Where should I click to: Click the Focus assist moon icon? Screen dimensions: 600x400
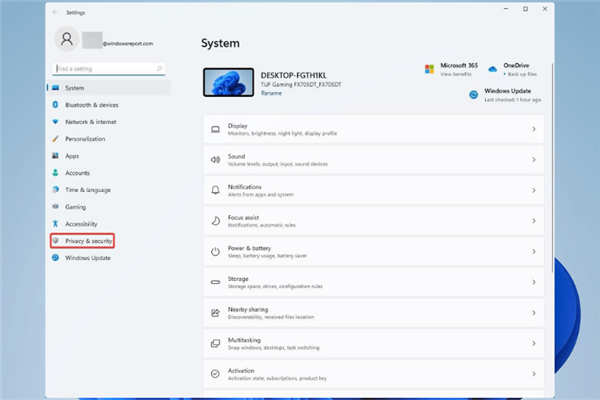click(x=215, y=221)
